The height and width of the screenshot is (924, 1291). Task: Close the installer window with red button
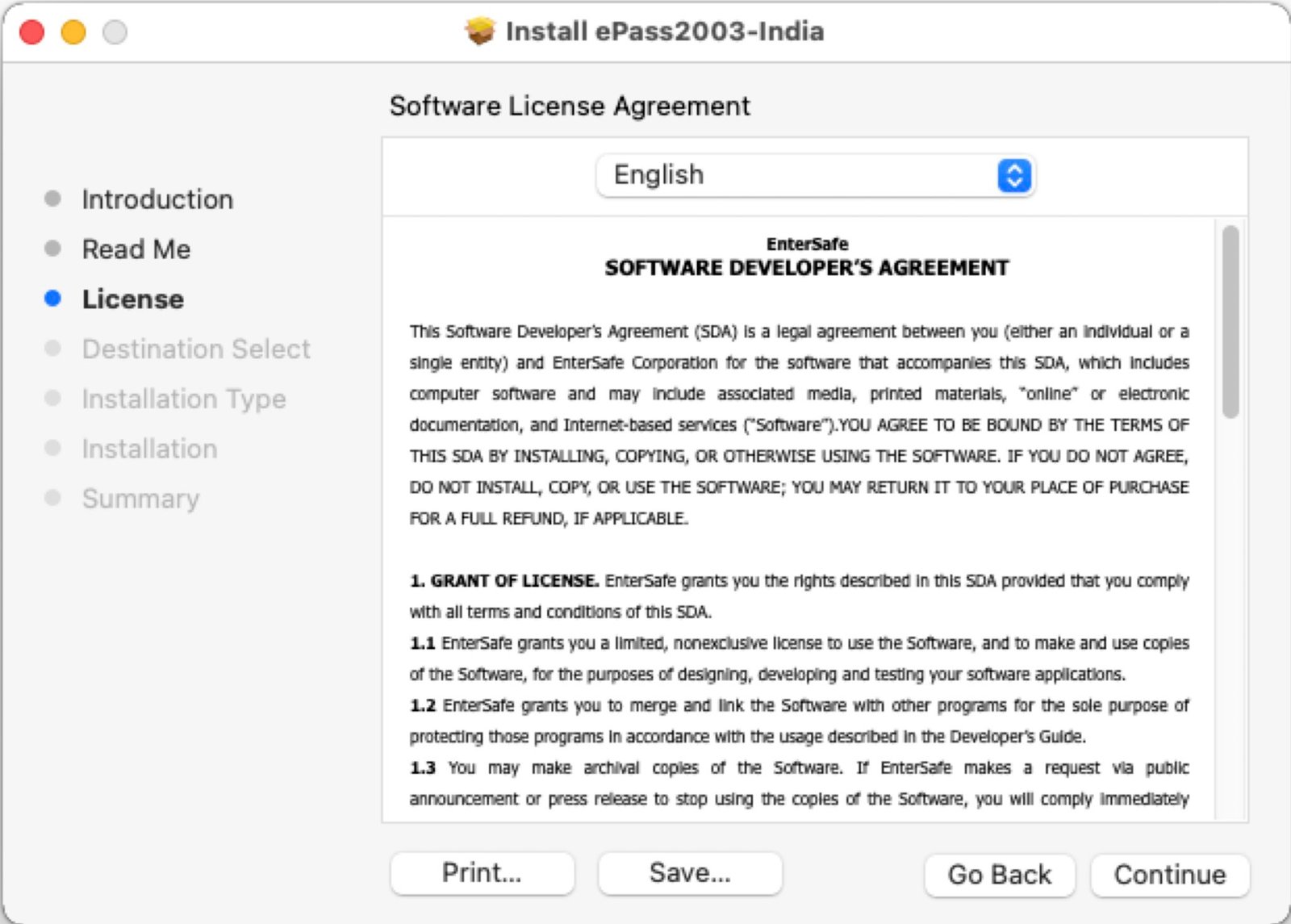click(32, 32)
